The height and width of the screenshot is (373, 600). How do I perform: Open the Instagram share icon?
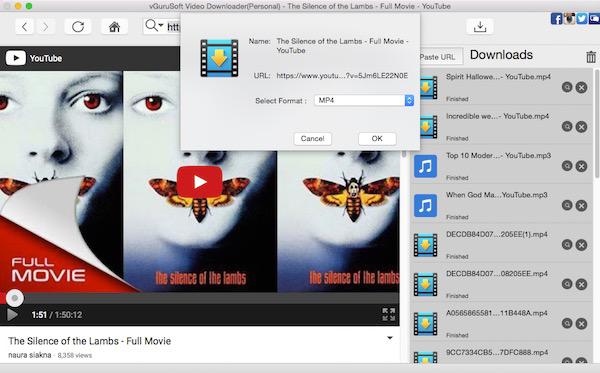tap(569, 18)
